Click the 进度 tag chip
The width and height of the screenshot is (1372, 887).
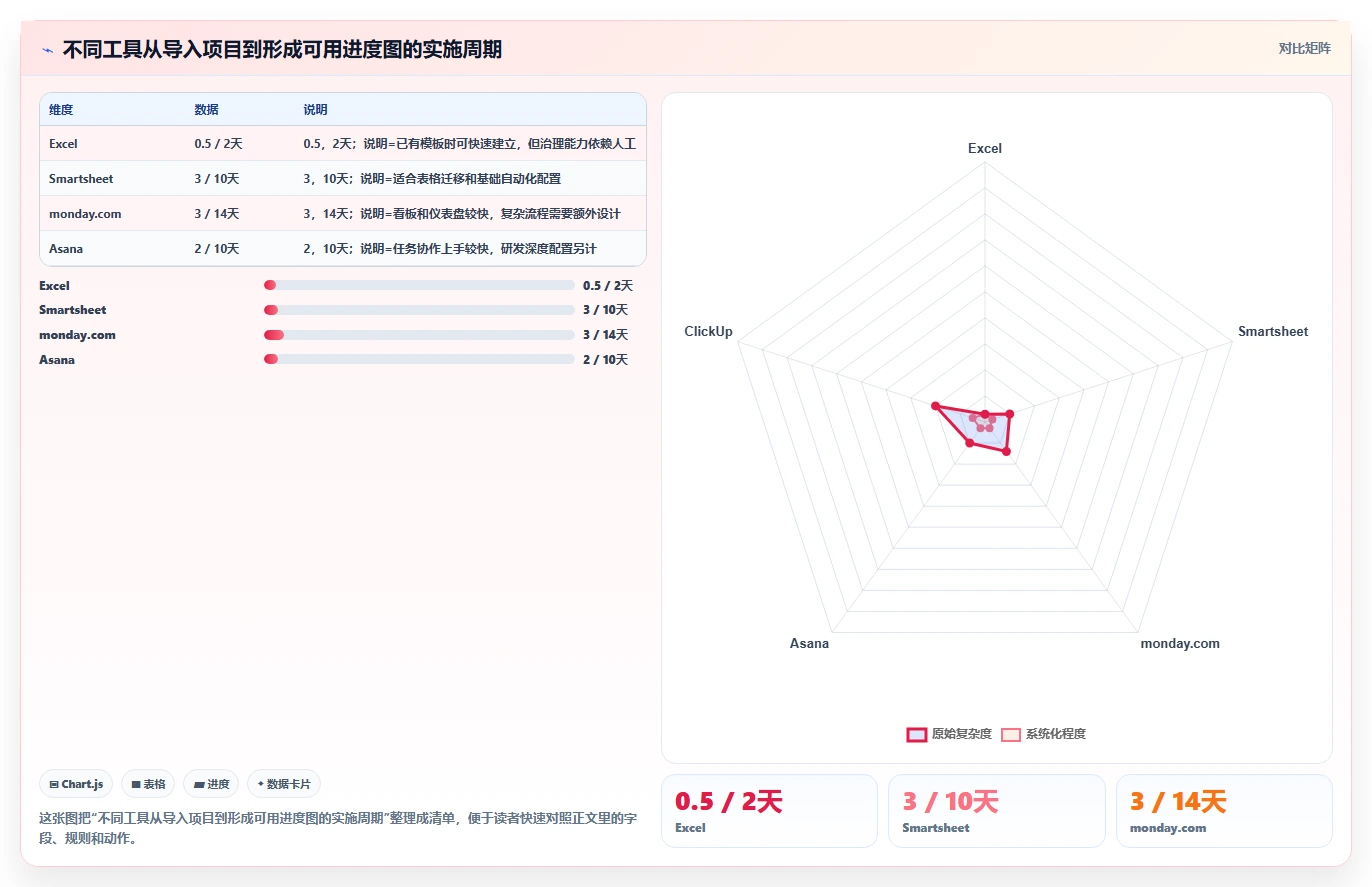[x=211, y=784]
